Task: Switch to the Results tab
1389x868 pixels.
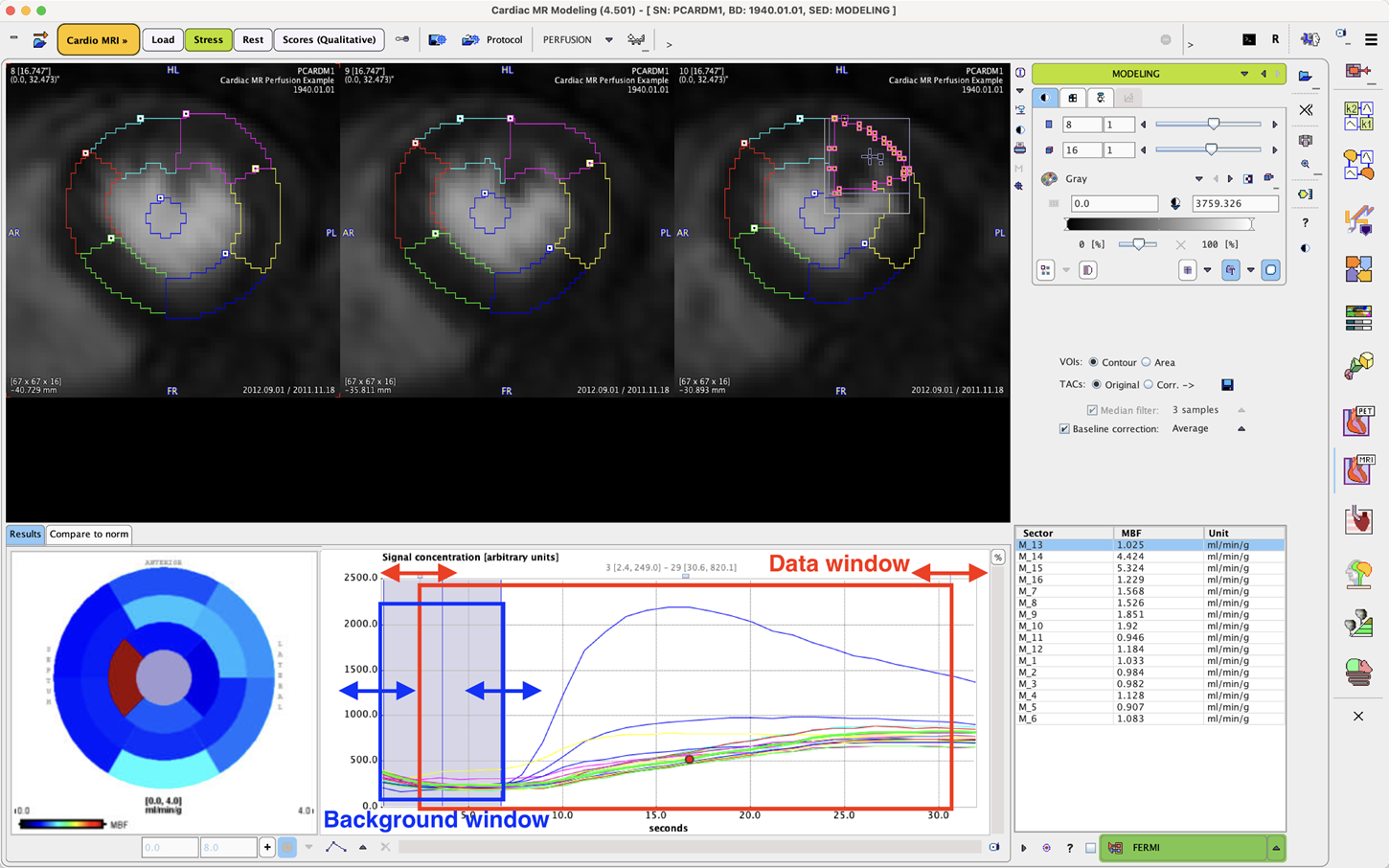Action: pos(25,535)
